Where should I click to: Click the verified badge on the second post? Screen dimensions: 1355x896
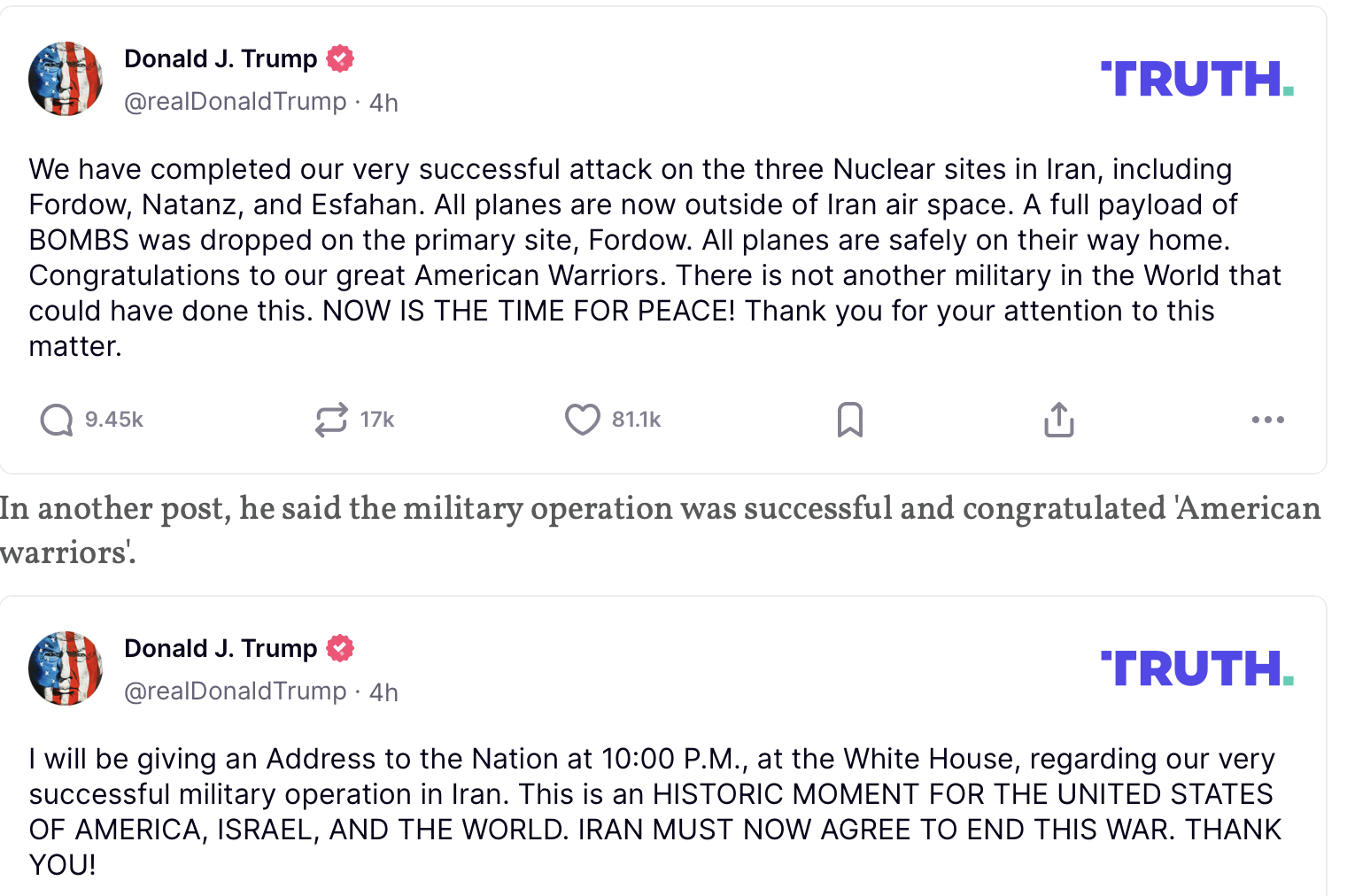point(340,648)
